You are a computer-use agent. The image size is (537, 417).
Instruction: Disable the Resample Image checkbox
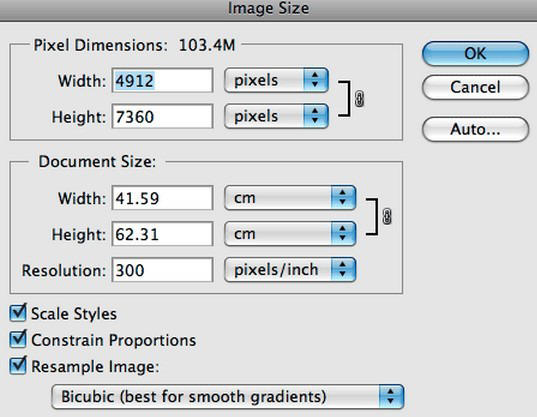(x=18, y=365)
